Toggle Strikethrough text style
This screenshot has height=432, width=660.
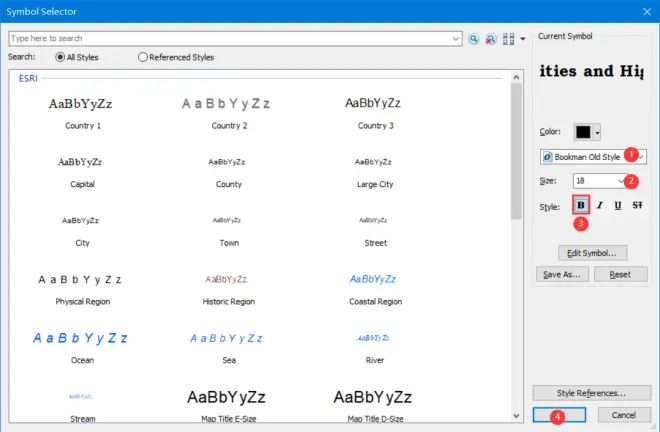coord(637,205)
